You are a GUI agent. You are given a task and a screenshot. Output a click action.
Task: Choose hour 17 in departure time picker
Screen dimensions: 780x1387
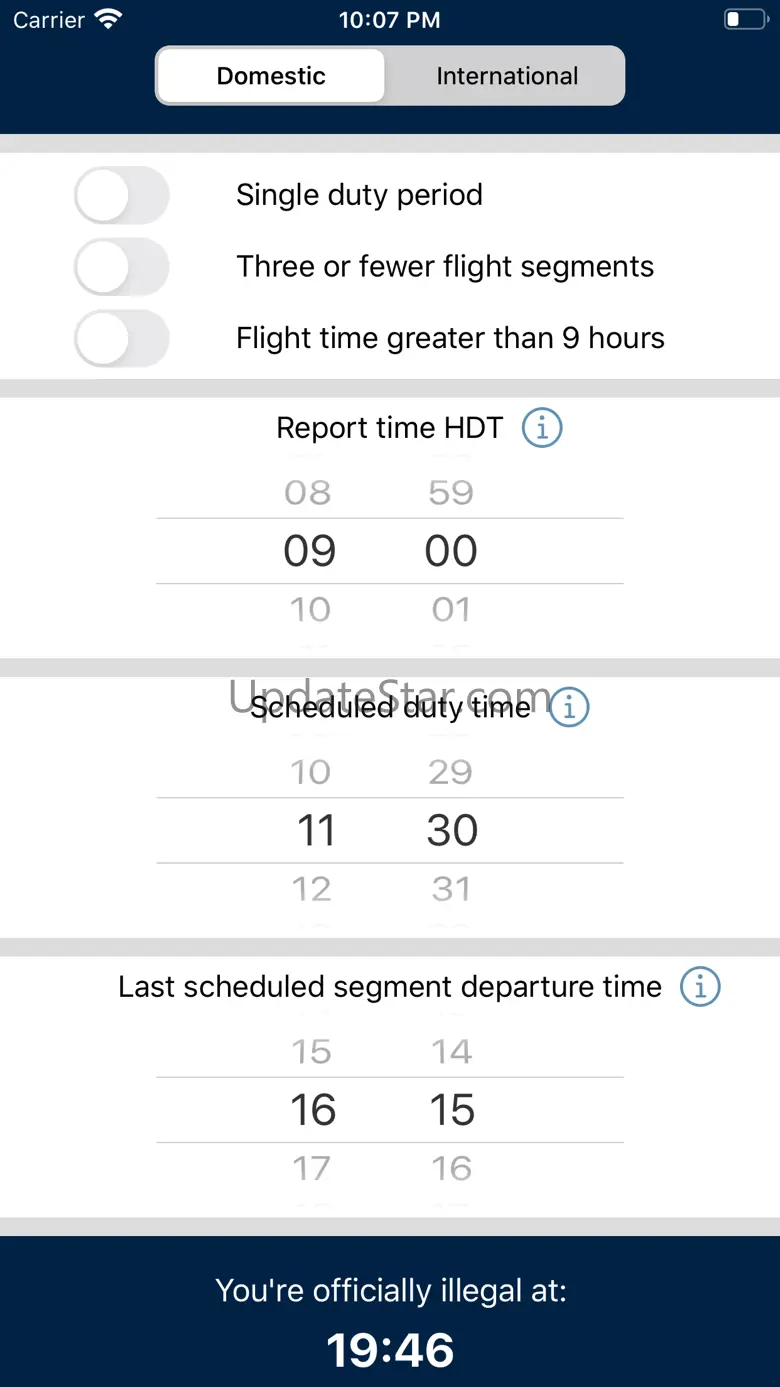pos(311,1168)
